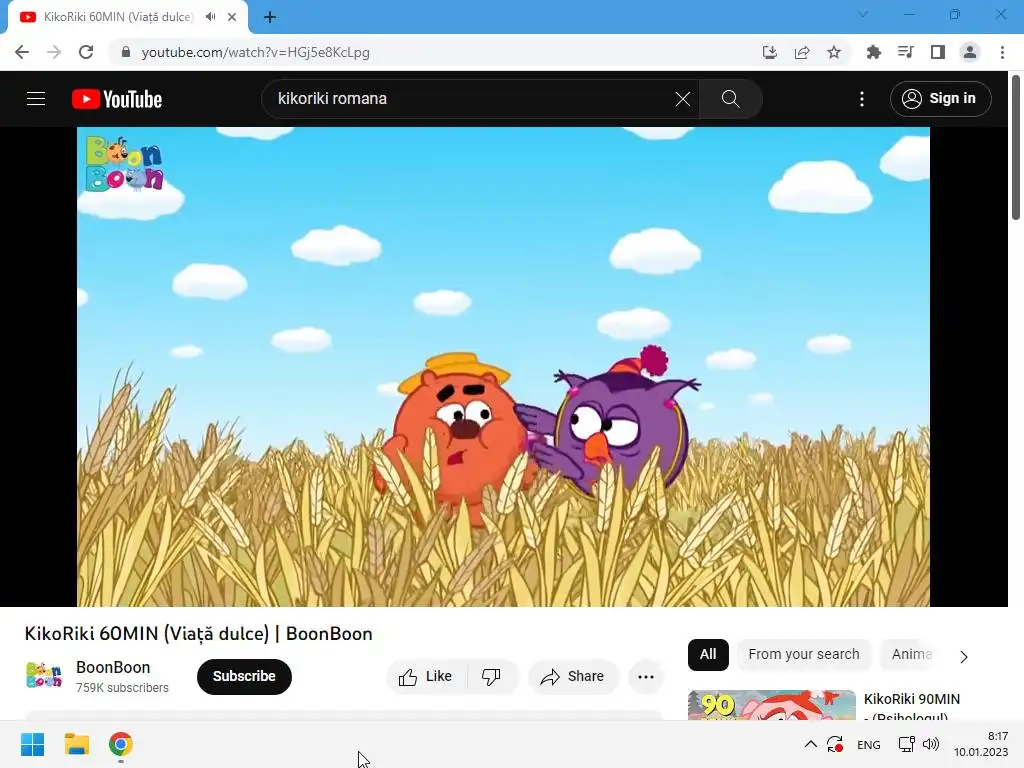Open BoonBoon channel avatar
This screenshot has width=1024, height=768.
[44, 676]
